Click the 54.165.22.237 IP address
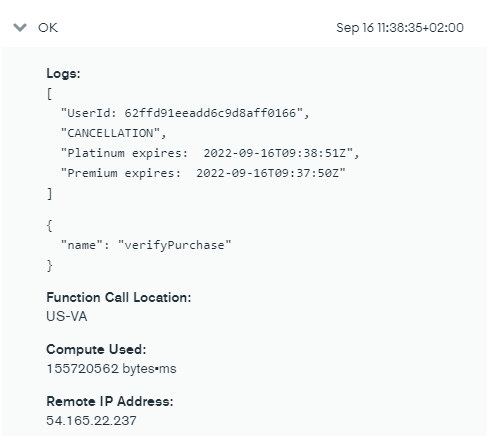This screenshot has height=436, width=487. tap(91, 421)
